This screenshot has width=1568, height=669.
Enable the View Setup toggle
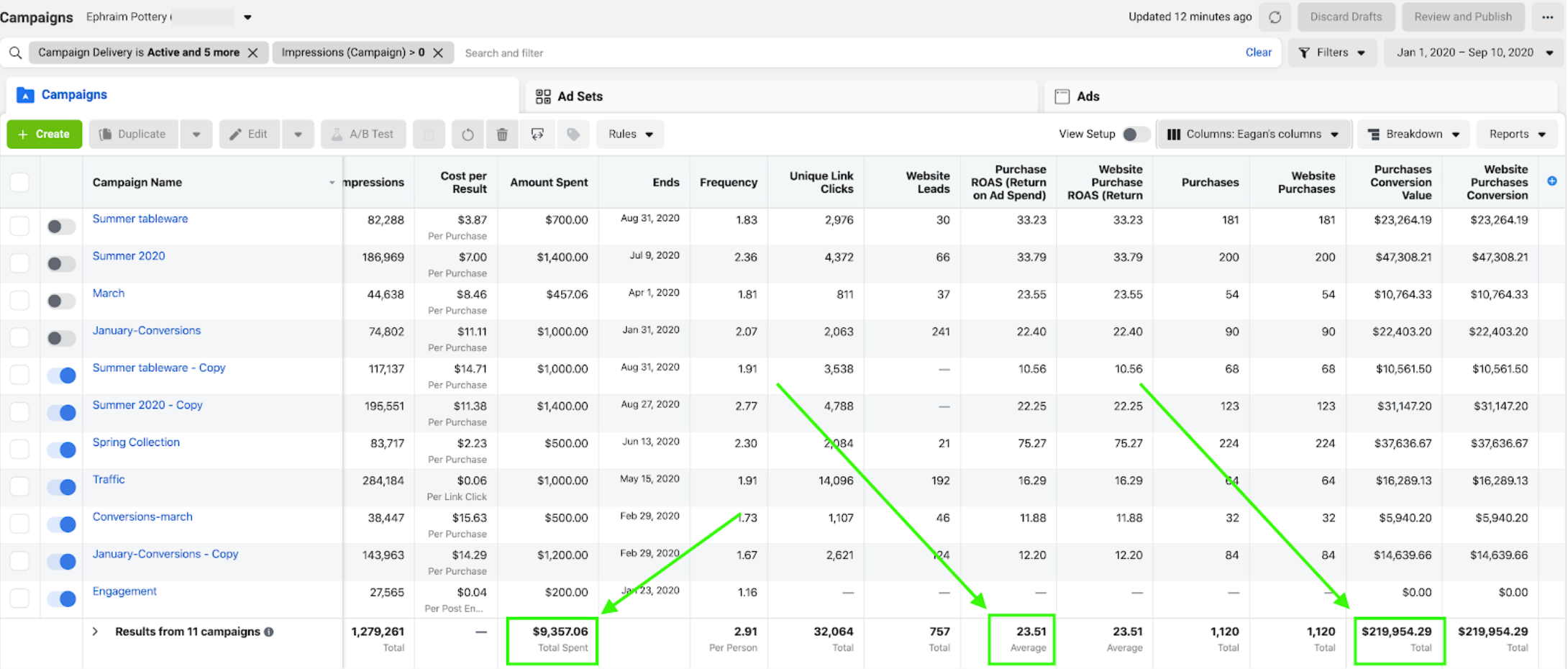click(x=1136, y=135)
